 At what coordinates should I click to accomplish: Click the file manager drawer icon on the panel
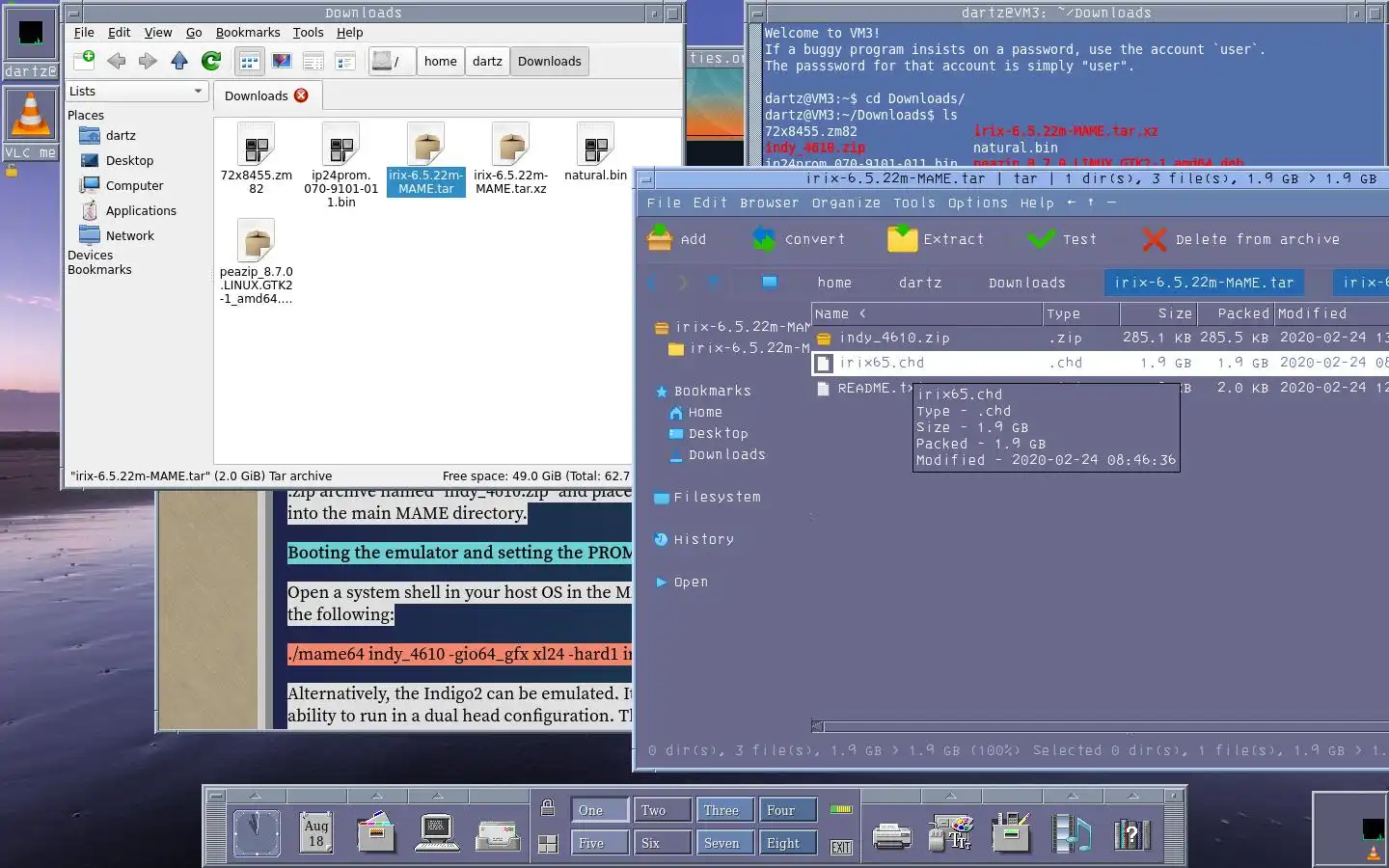(x=375, y=832)
